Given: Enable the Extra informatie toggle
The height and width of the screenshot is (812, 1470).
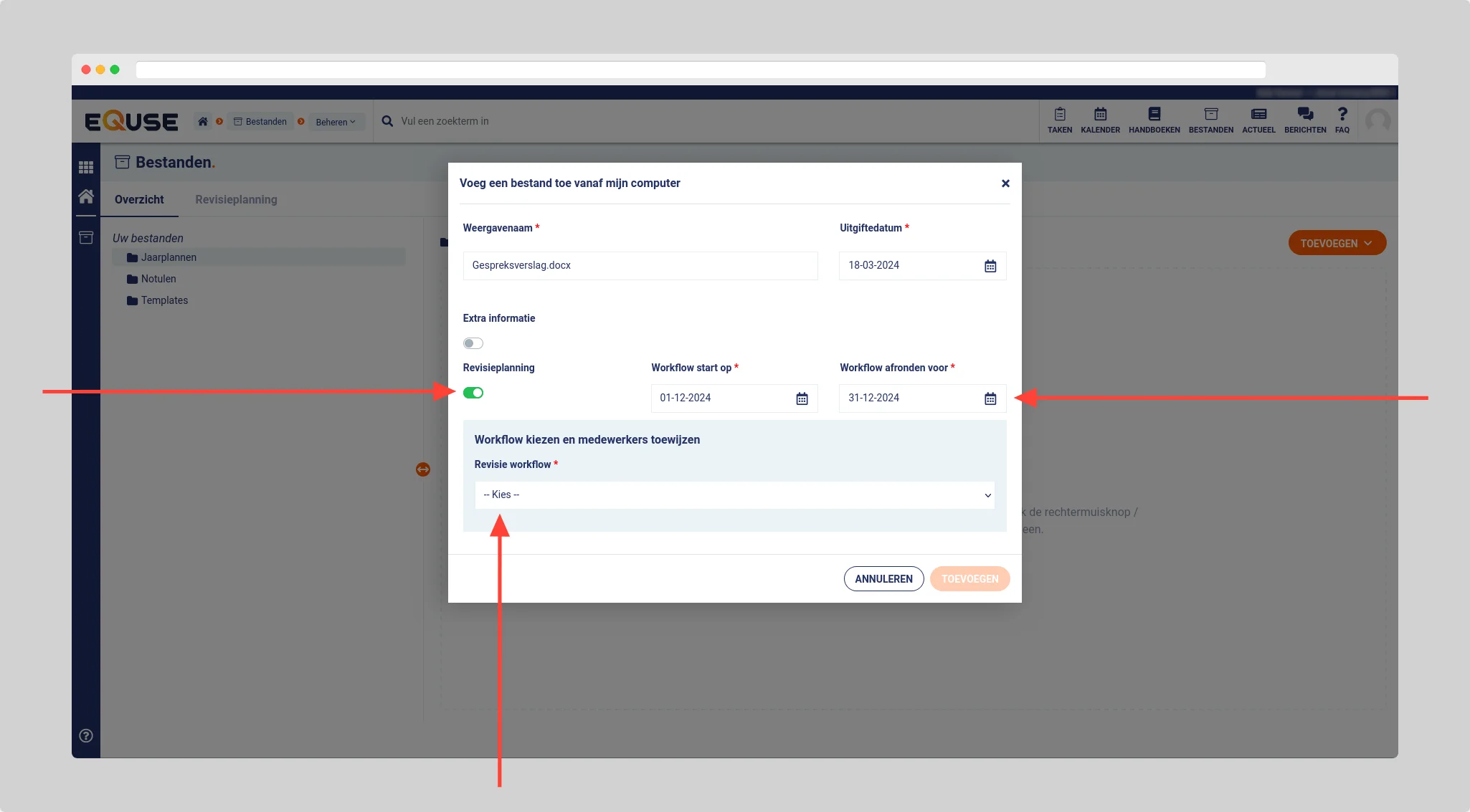Looking at the screenshot, I should click(473, 343).
